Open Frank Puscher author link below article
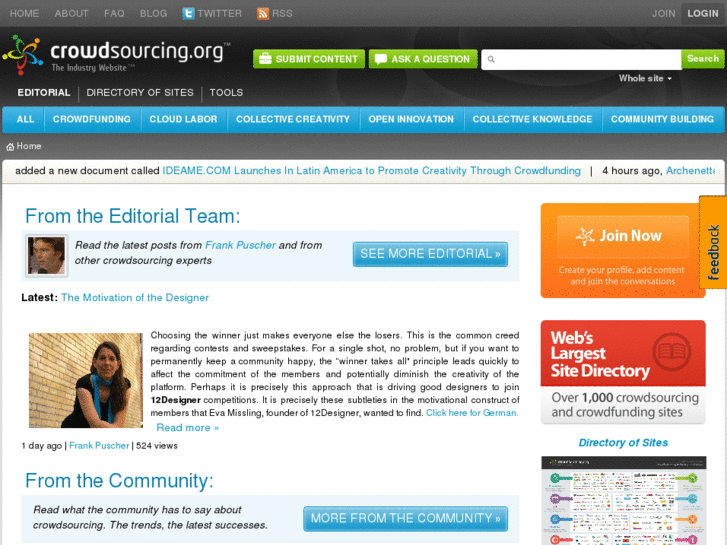This screenshot has width=727, height=545. pos(99,446)
